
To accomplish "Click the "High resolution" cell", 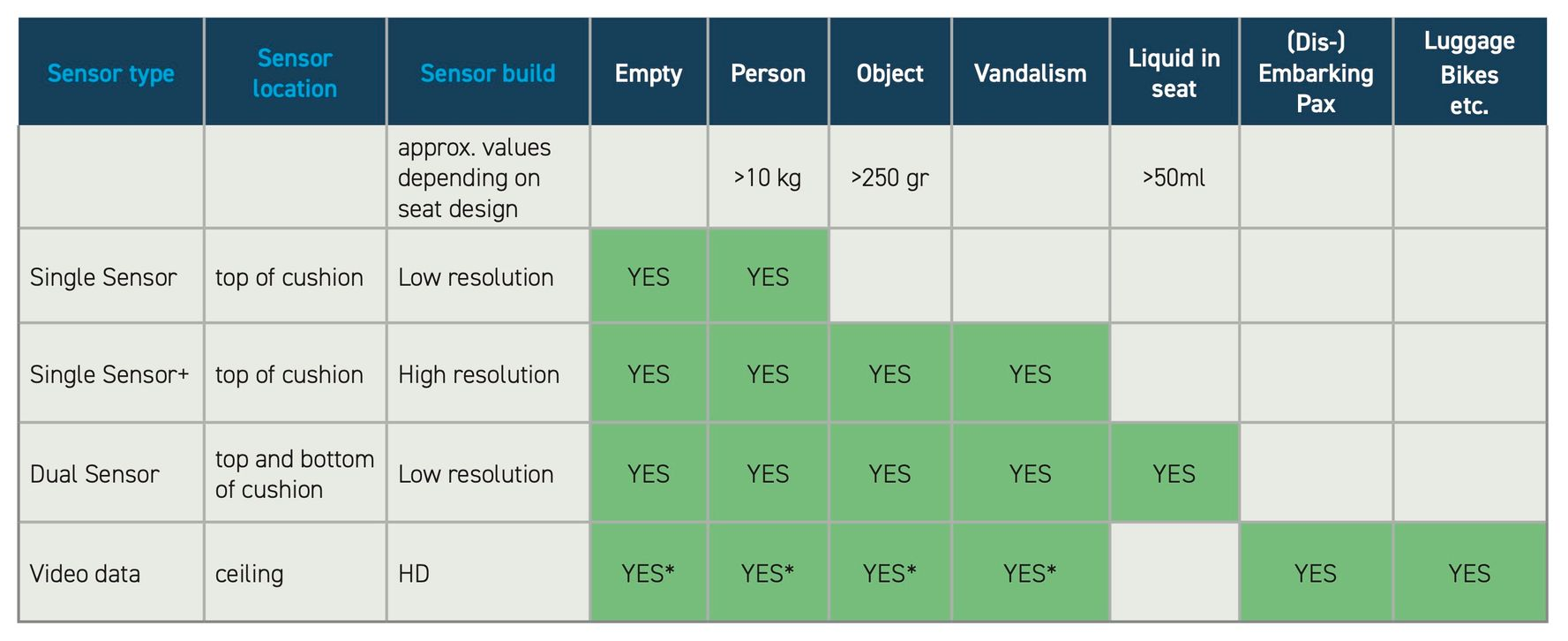I will (478, 374).
